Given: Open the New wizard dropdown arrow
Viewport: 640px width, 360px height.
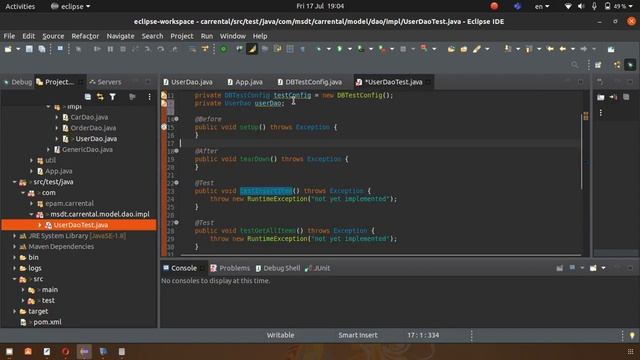Looking at the screenshot, I should (18, 49).
